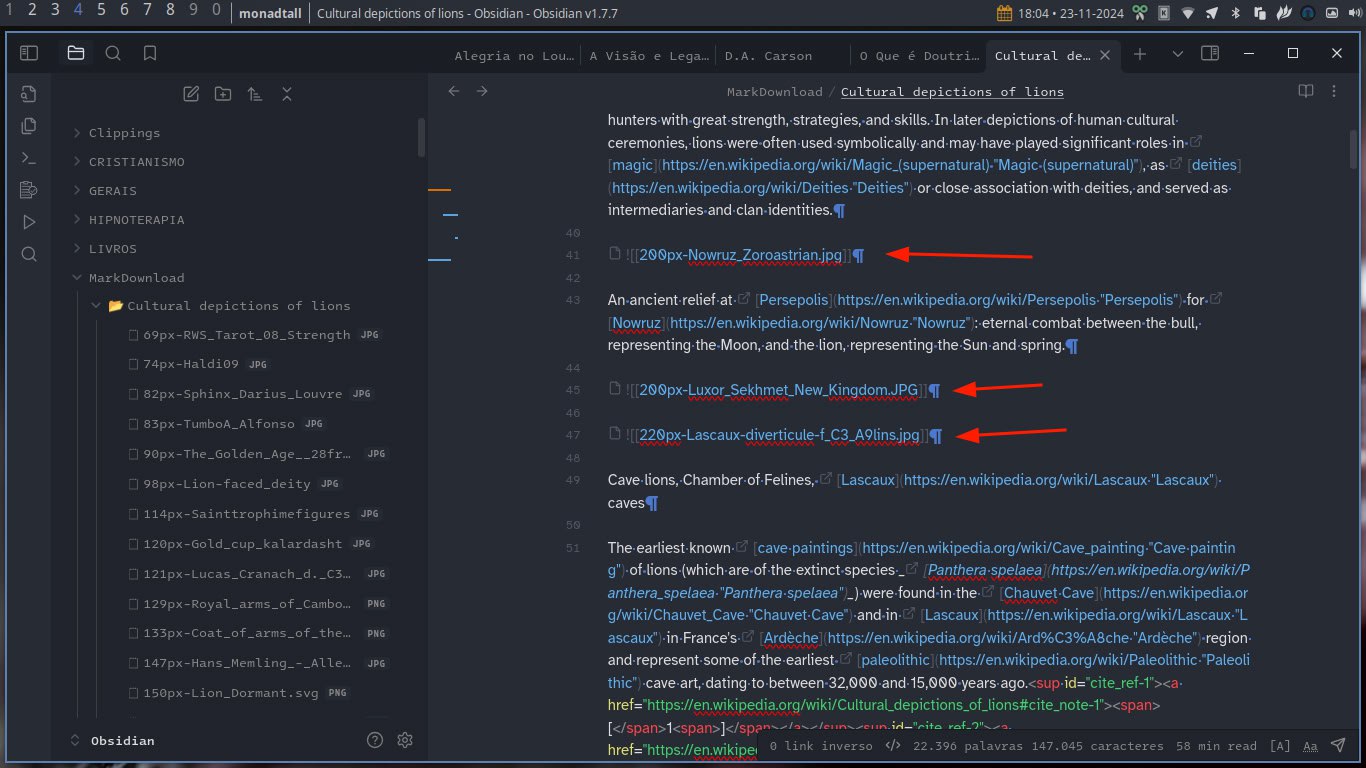The width and height of the screenshot is (1366, 768).
Task: Click the file explorer scrollbar
Action: tap(421, 140)
